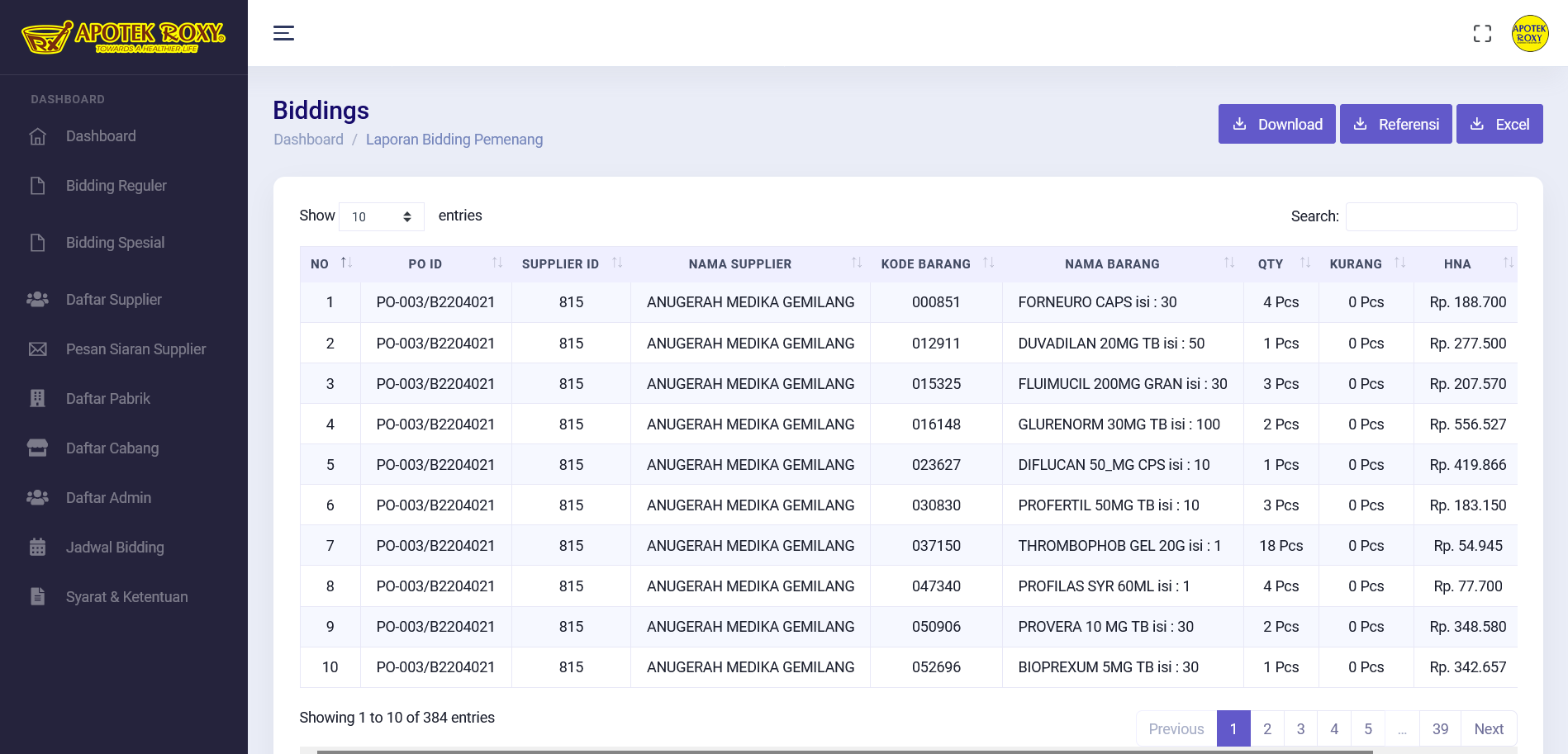1568x754 pixels.
Task: Sort by SUPPLIER ID column arrows
Action: 617,263
